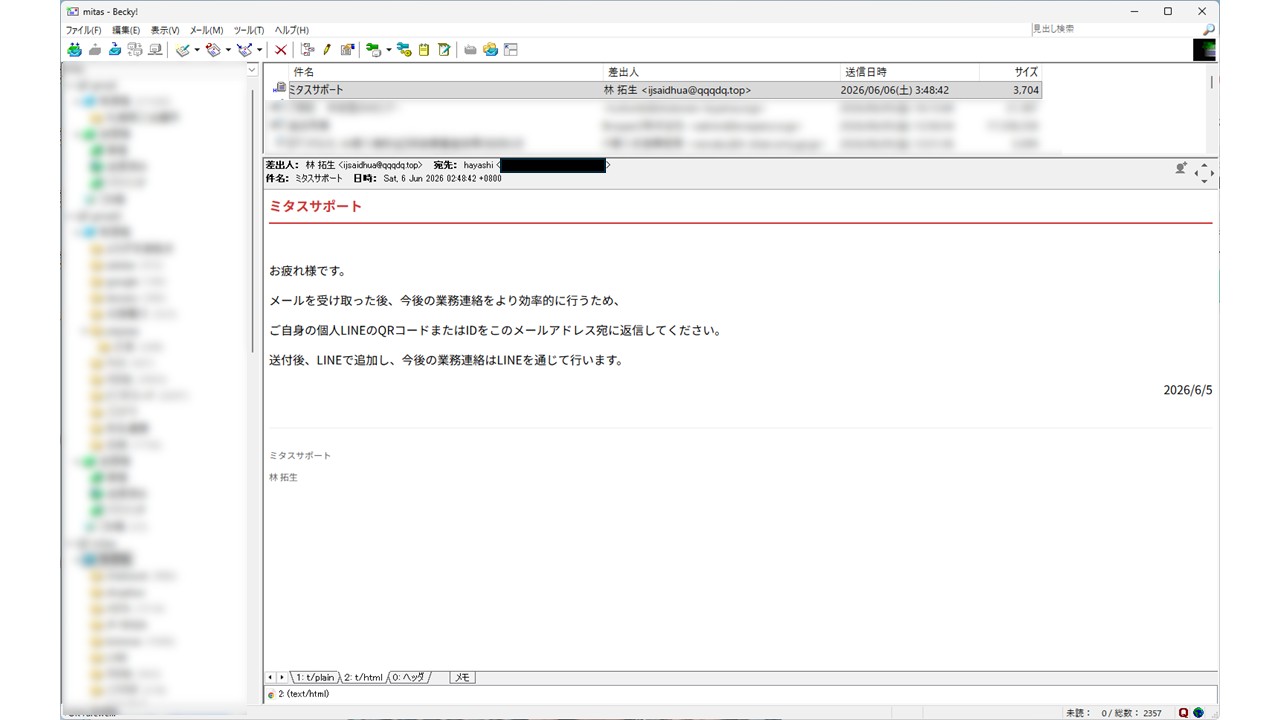This screenshot has height=720, width=1280.
Task: Click the add-contact person icon in the message header
Action: click(x=1181, y=169)
